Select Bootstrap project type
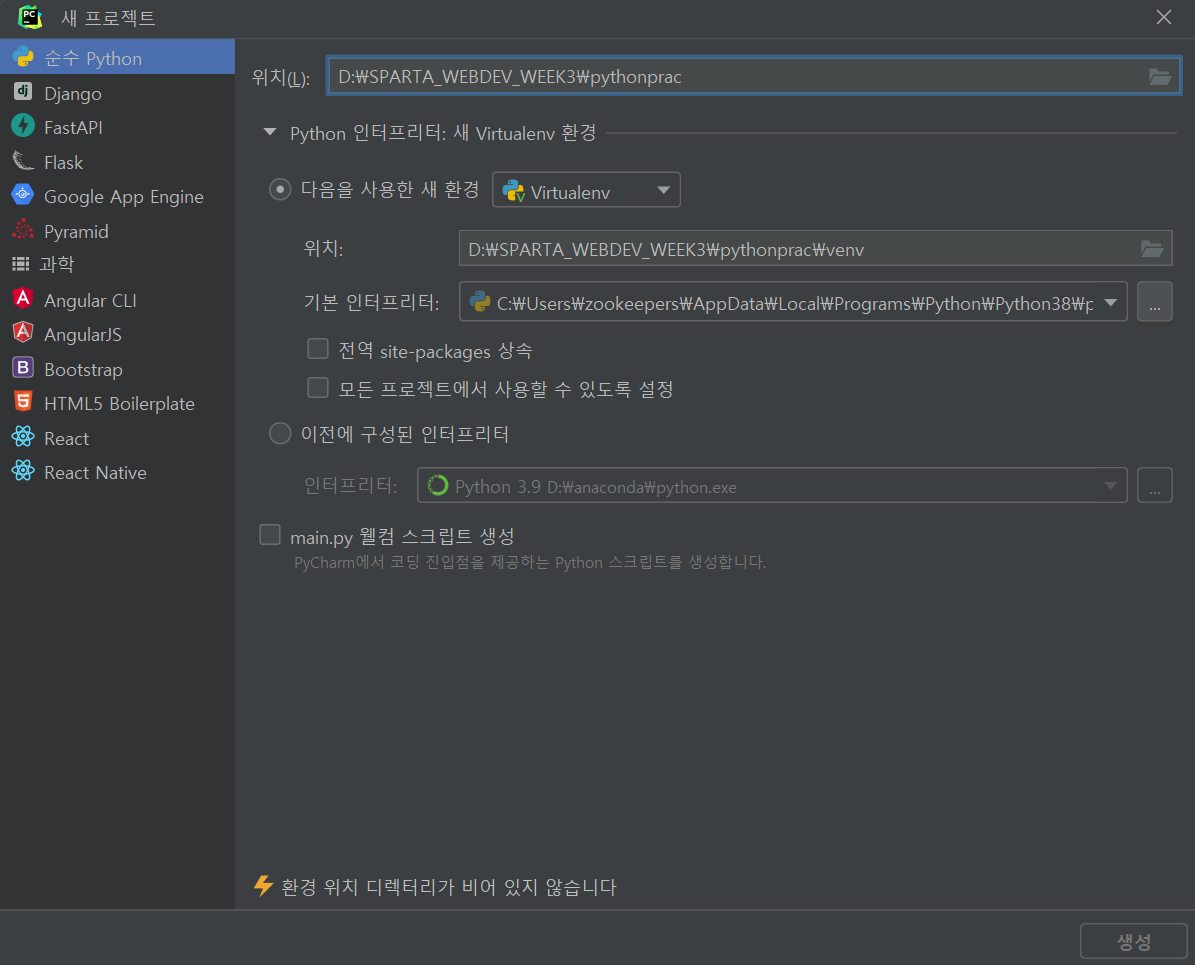 [x=117, y=369]
